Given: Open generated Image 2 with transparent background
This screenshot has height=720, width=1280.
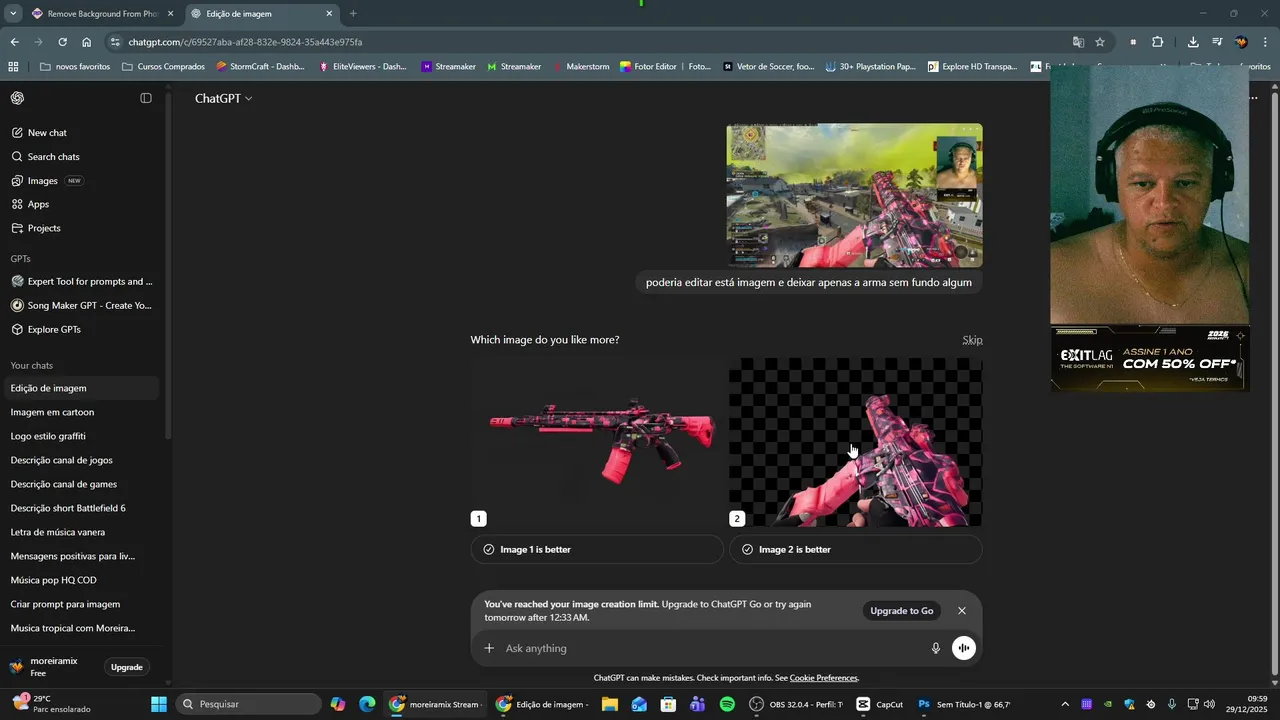Looking at the screenshot, I should 856,442.
